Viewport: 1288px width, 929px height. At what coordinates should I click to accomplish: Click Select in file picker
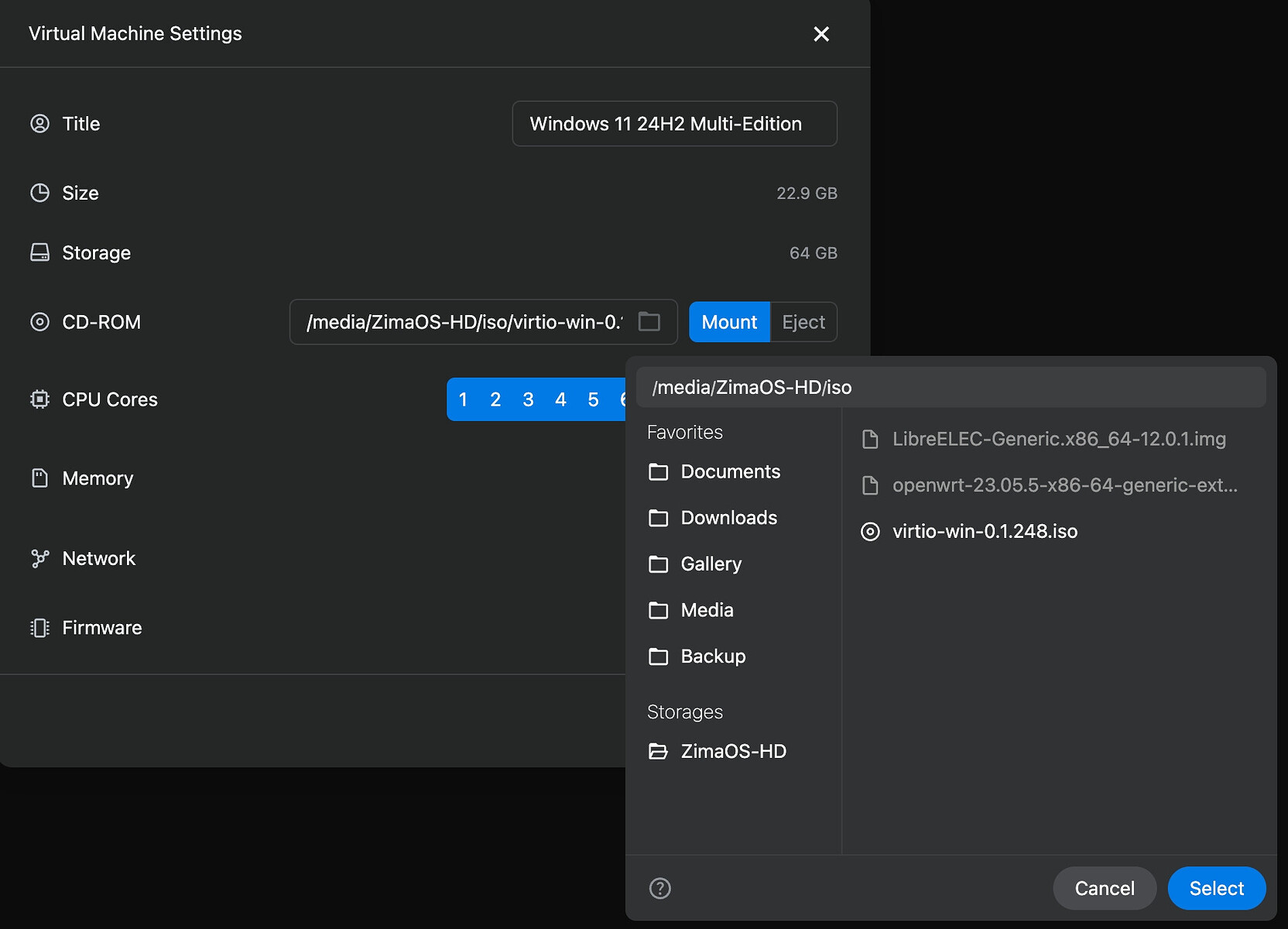[1217, 888]
